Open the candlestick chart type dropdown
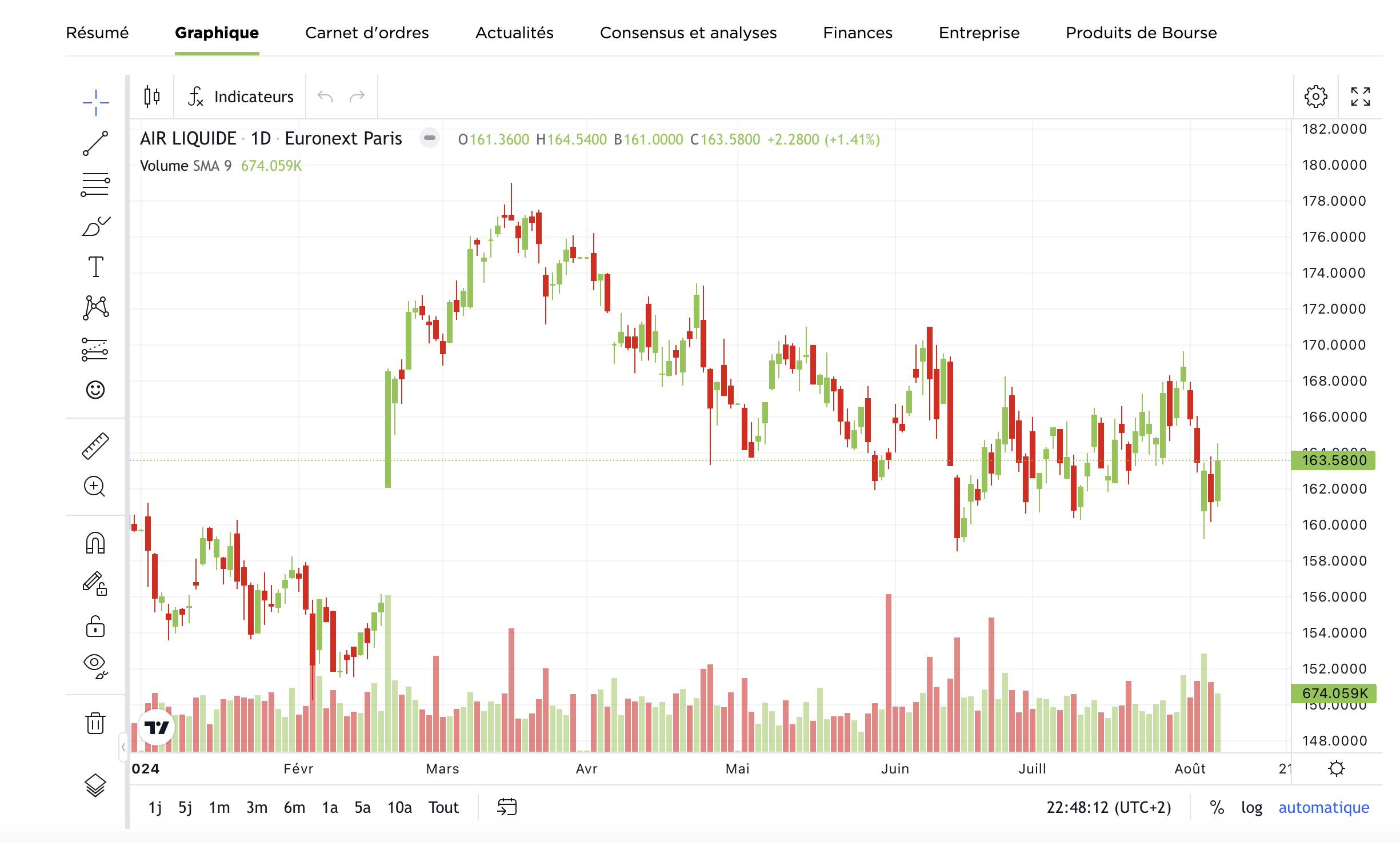The image size is (1400, 842). click(x=152, y=97)
